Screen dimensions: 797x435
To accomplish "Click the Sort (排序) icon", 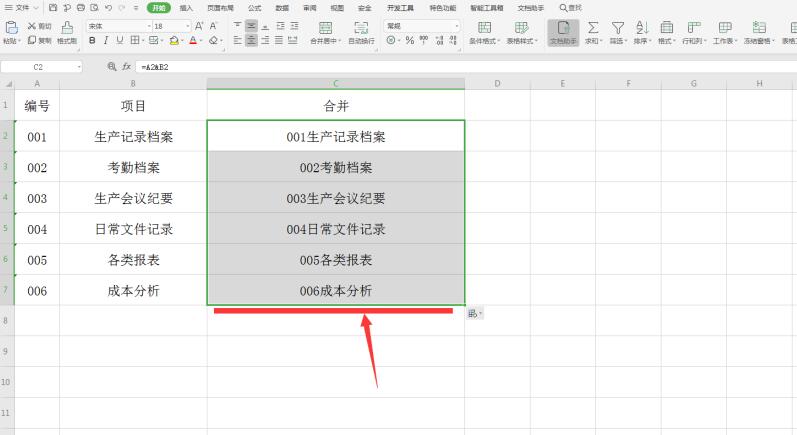I will 642,27.
